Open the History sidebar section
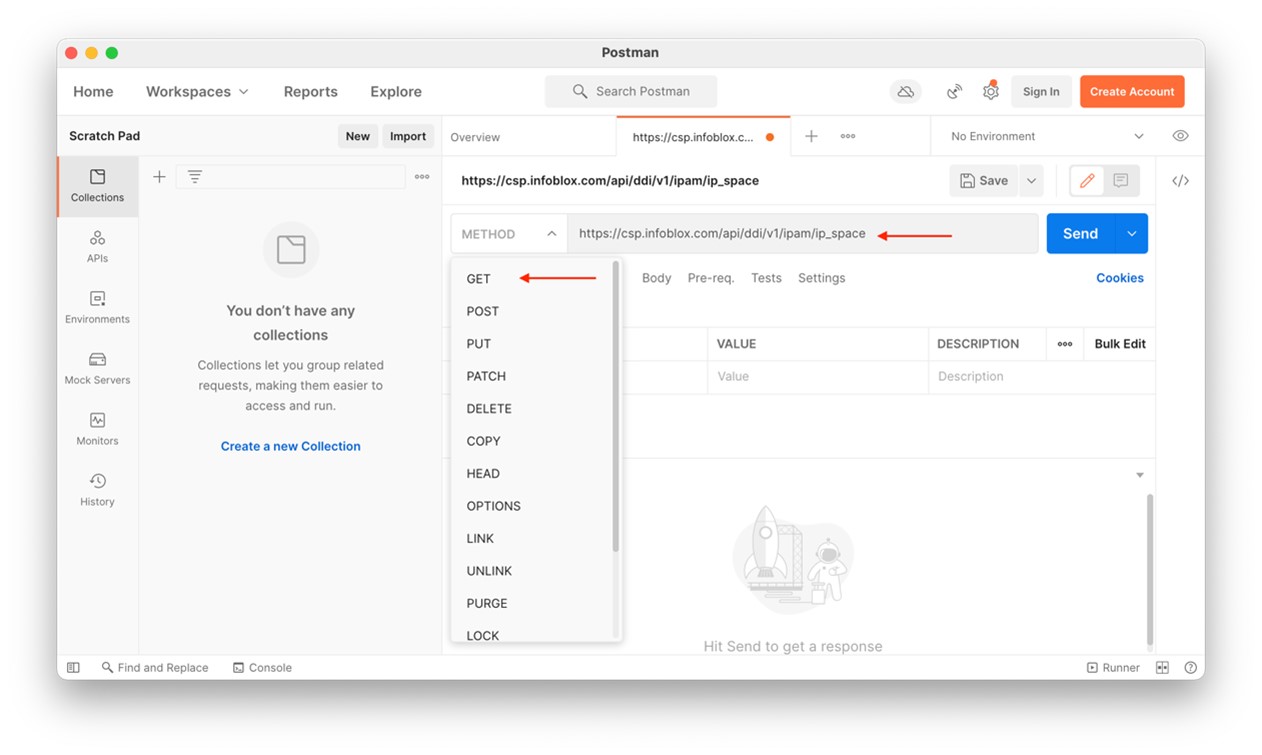 pos(97,490)
